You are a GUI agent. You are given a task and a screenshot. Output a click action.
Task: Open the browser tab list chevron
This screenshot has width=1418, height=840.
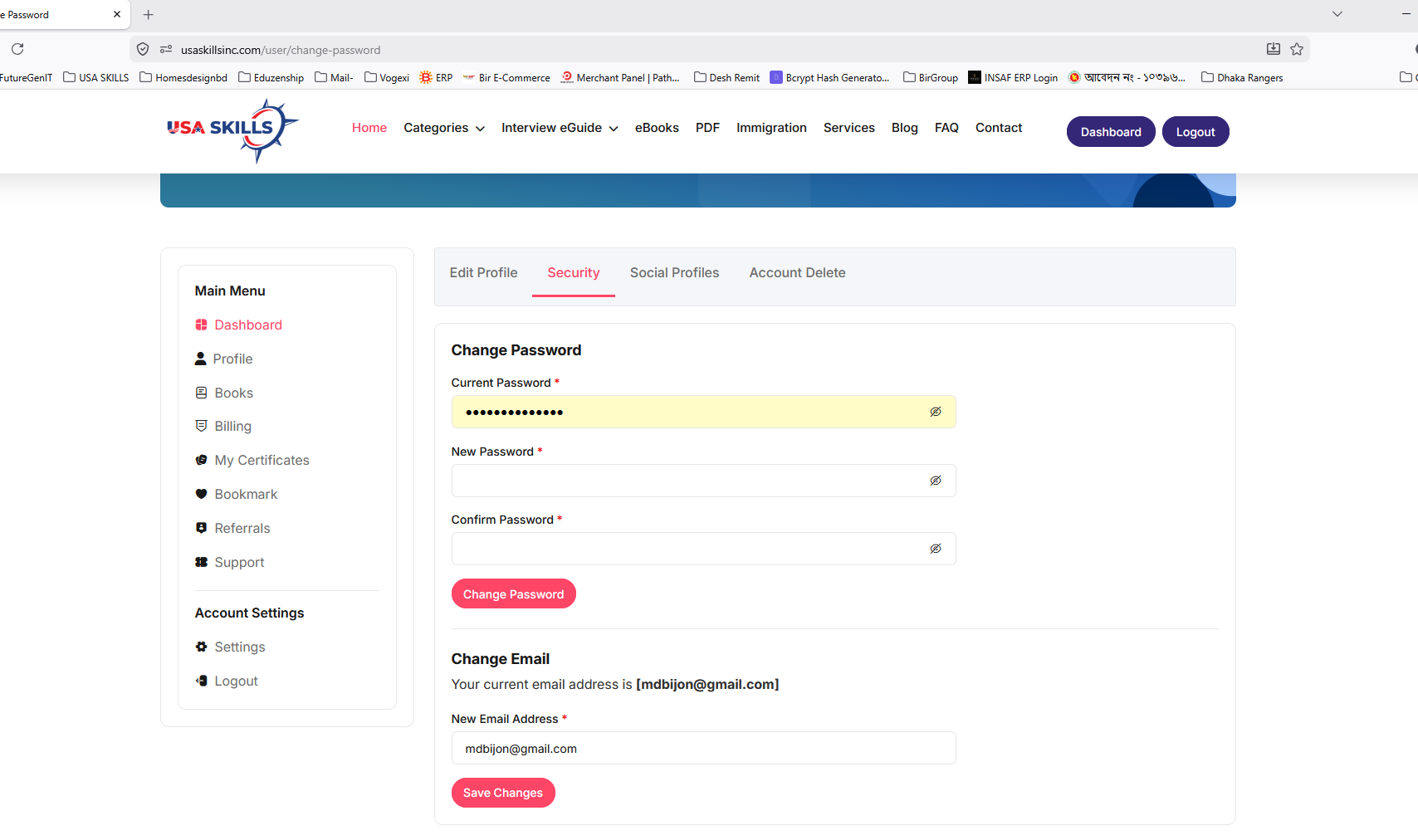1337,14
